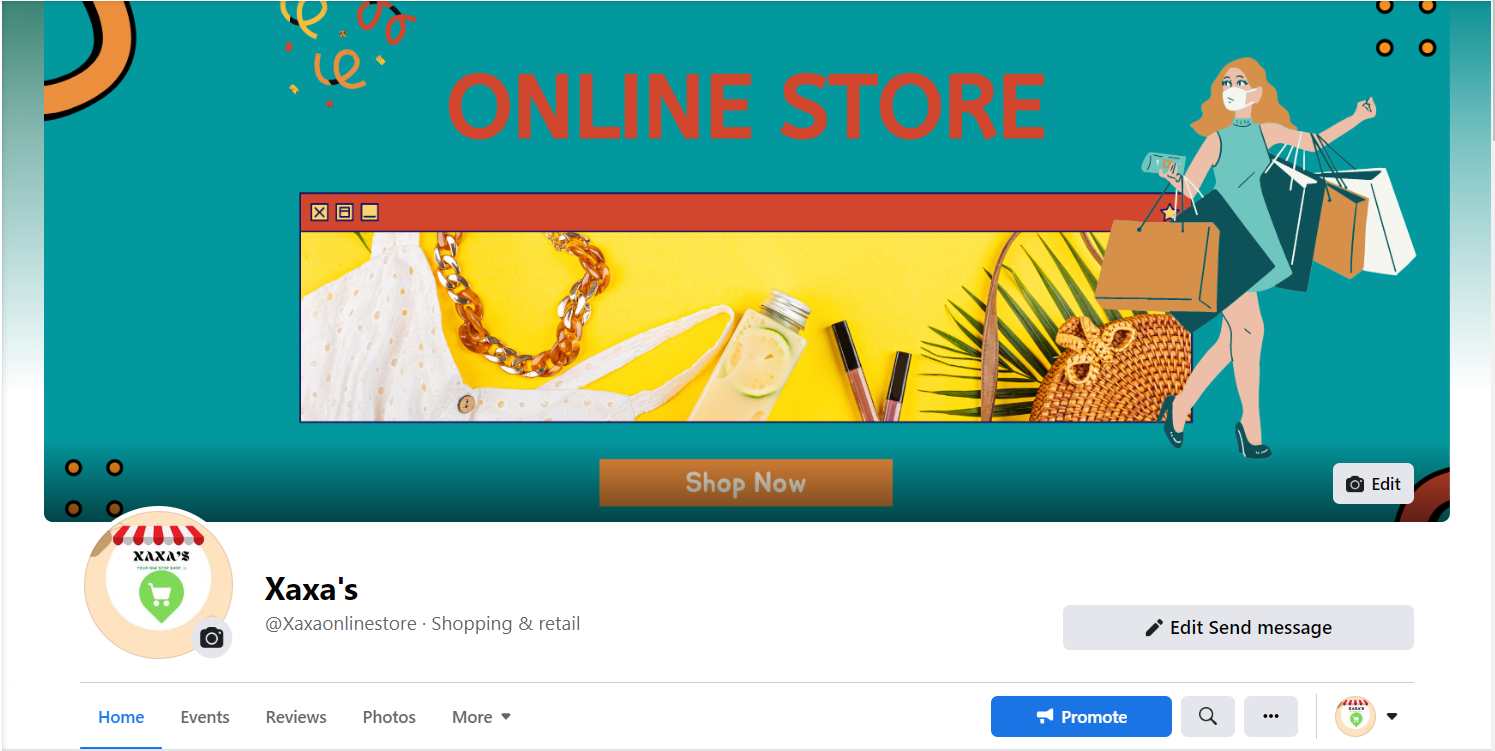Click the camera icon on cover Edit
This screenshot has width=1495, height=751.
pos(1355,484)
